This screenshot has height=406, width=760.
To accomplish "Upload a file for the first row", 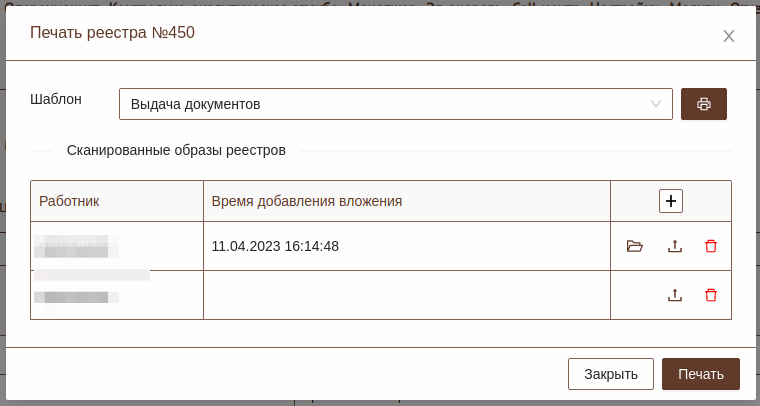I will 675,246.
